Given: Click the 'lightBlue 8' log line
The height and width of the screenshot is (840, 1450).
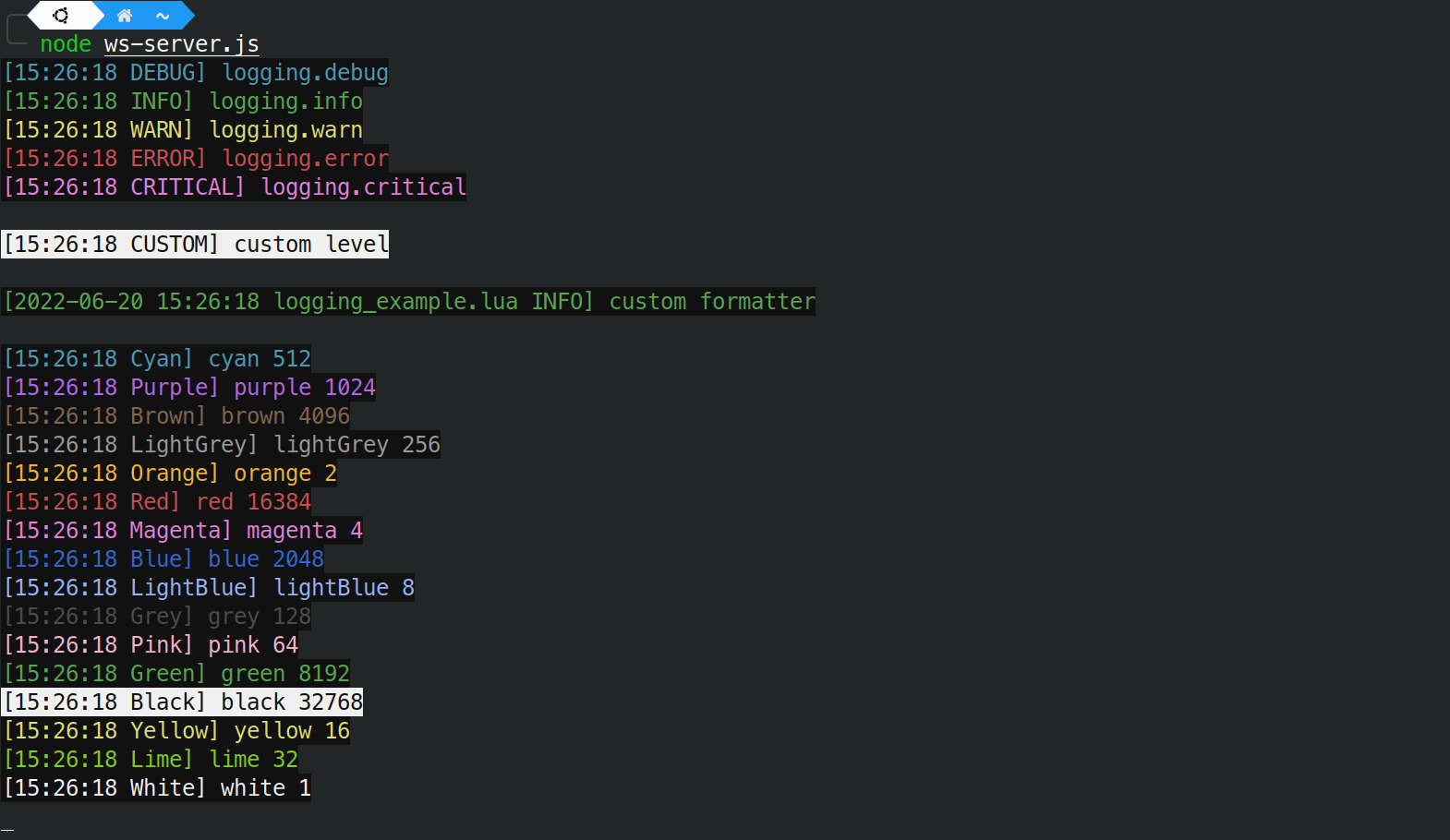Looking at the screenshot, I should [209, 587].
